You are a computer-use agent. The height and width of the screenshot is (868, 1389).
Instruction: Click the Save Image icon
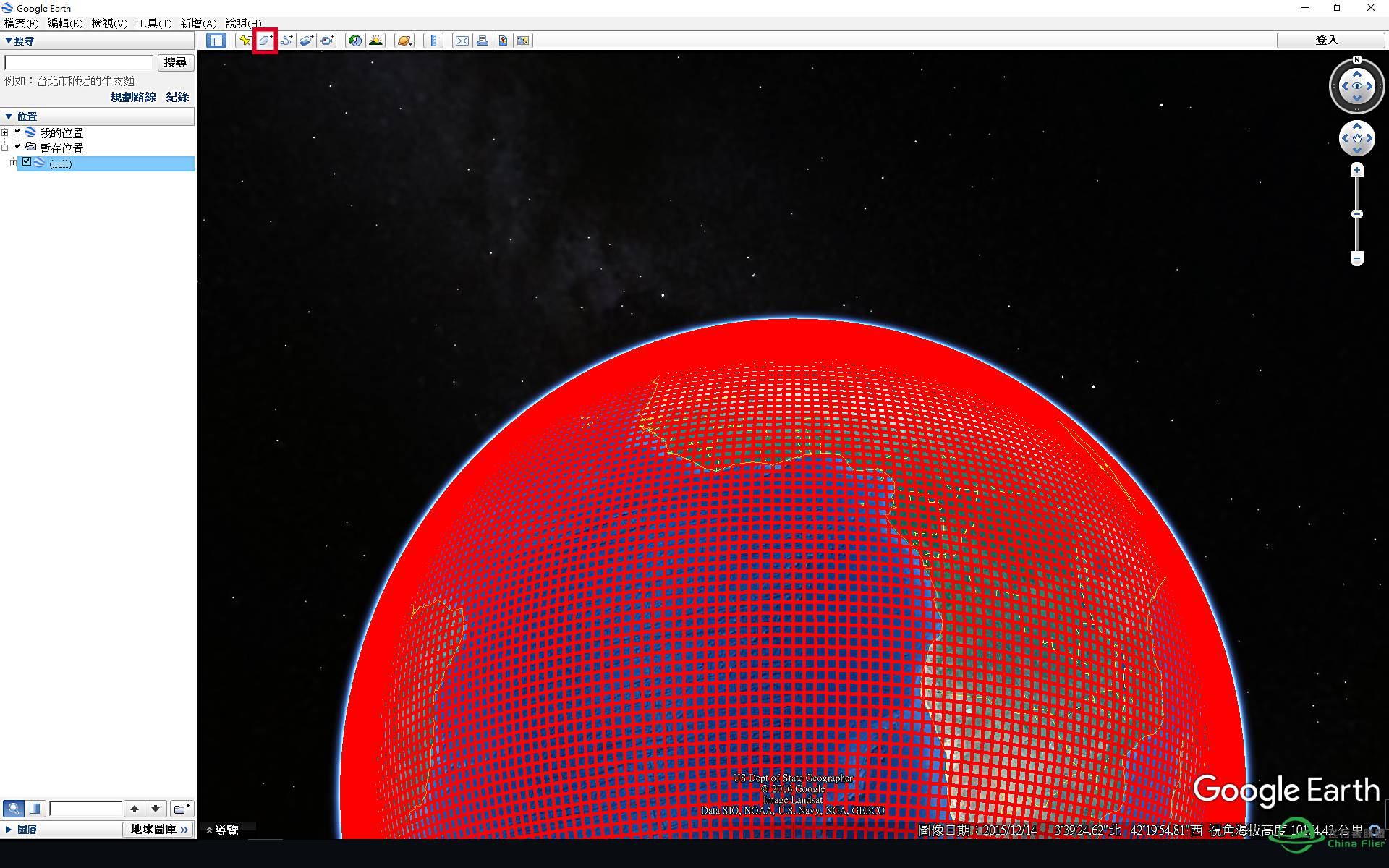coord(502,41)
